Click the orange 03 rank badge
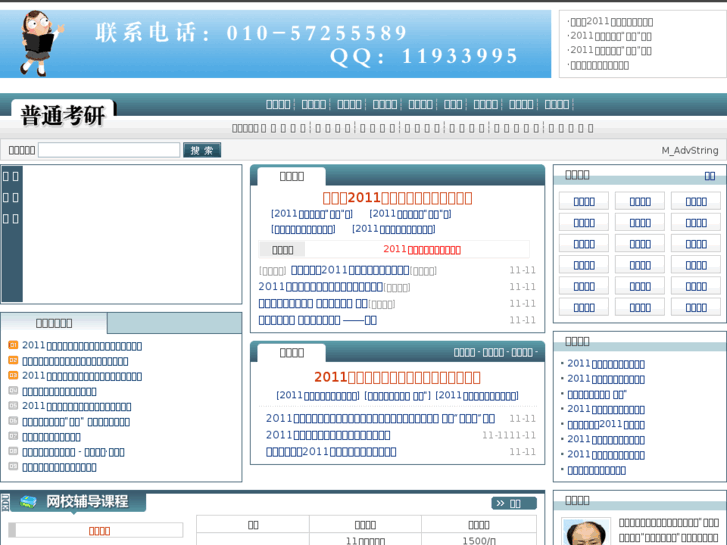The image size is (727, 545). pos(13,375)
